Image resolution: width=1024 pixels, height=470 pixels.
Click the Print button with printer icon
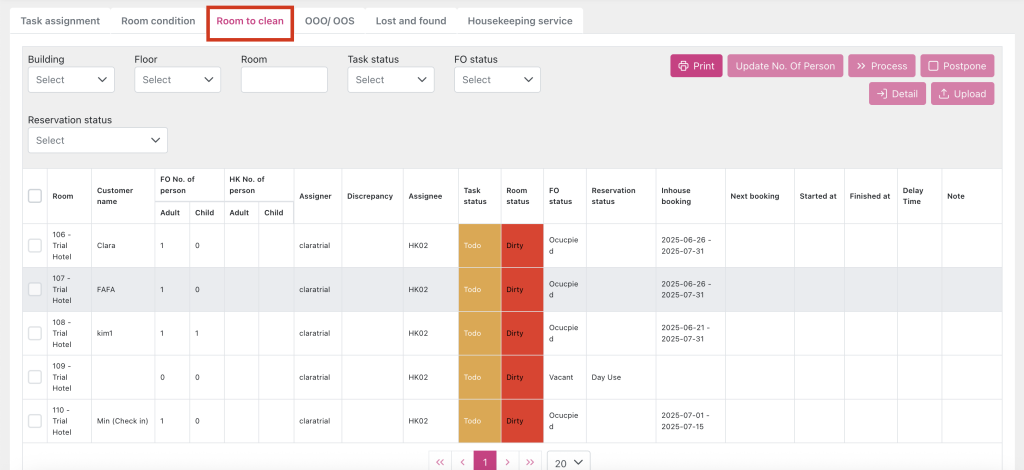pos(696,66)
